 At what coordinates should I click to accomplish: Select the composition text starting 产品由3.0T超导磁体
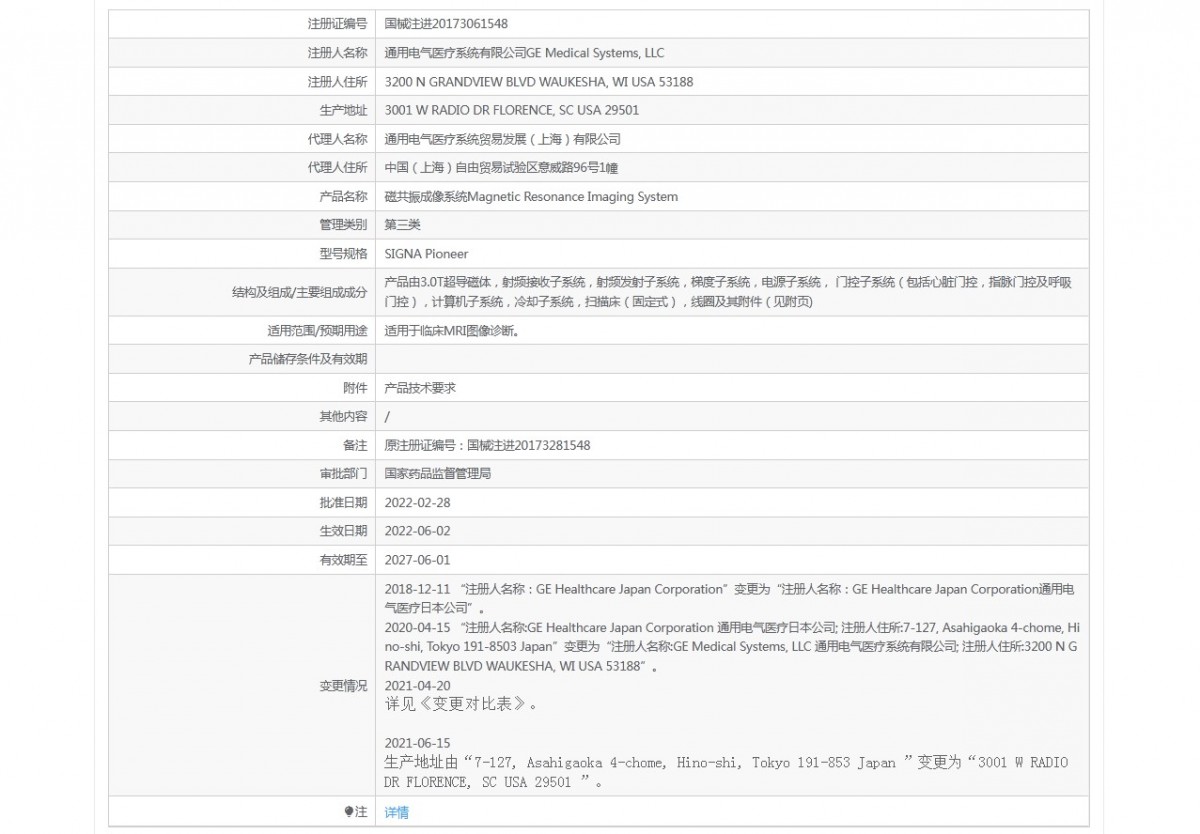[x=729, y=292]
